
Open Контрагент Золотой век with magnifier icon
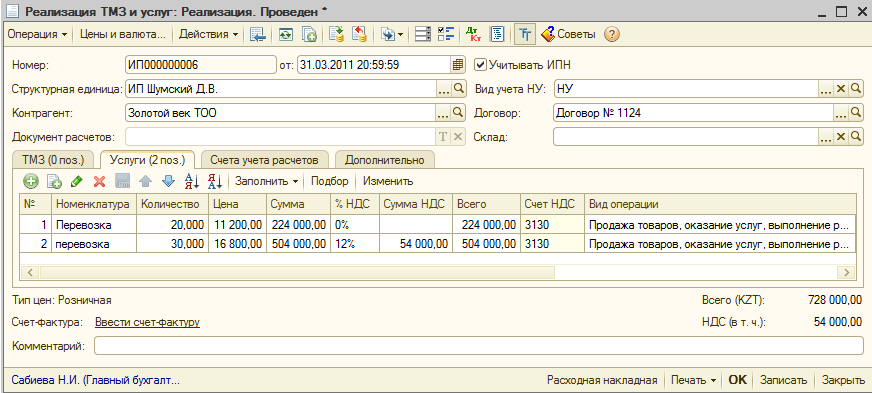(x=457, y=113)
